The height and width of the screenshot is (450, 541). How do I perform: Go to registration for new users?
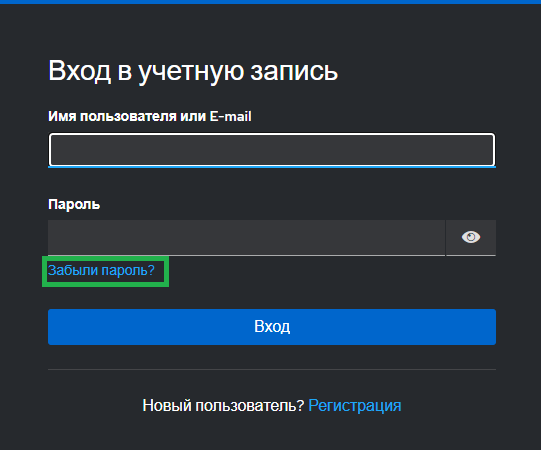pyautogui.click(x=355, y=405)
